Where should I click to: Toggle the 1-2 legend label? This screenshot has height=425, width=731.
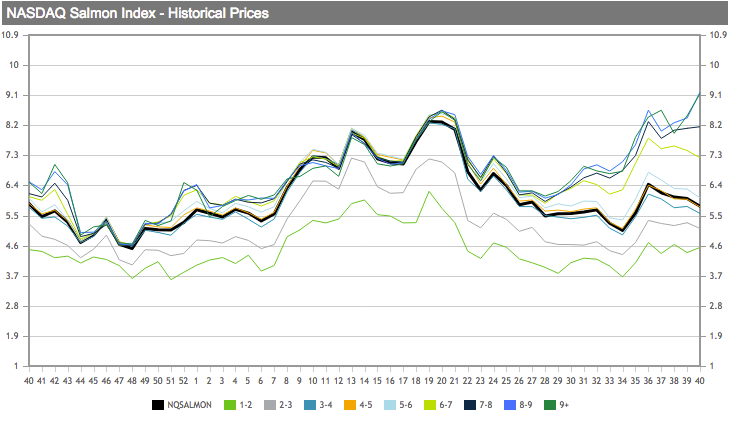246,405
